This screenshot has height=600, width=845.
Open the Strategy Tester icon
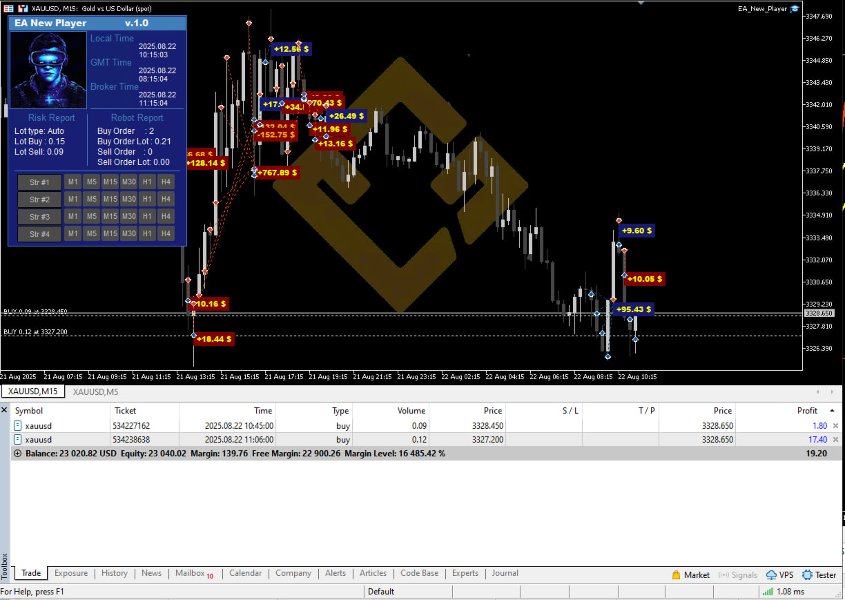click(807, 575)
